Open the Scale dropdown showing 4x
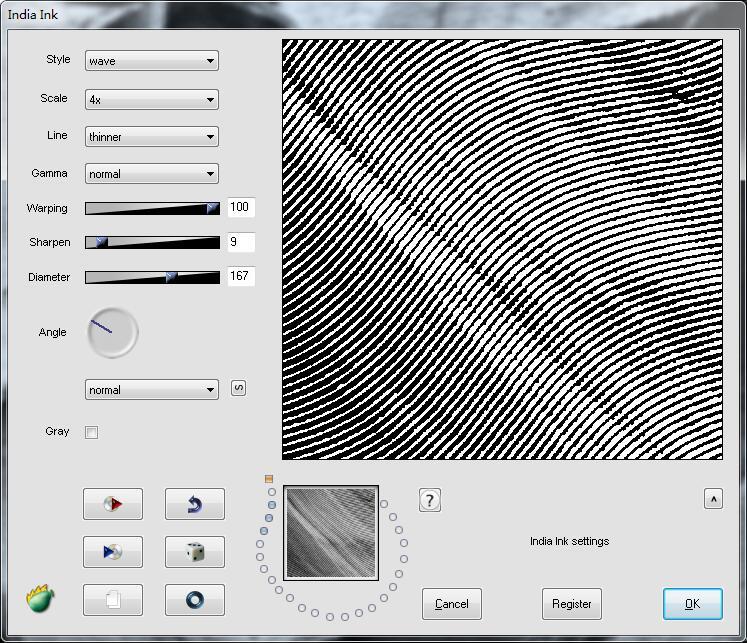The height and width of the screenshot is (643, 747). coord(152,99)
